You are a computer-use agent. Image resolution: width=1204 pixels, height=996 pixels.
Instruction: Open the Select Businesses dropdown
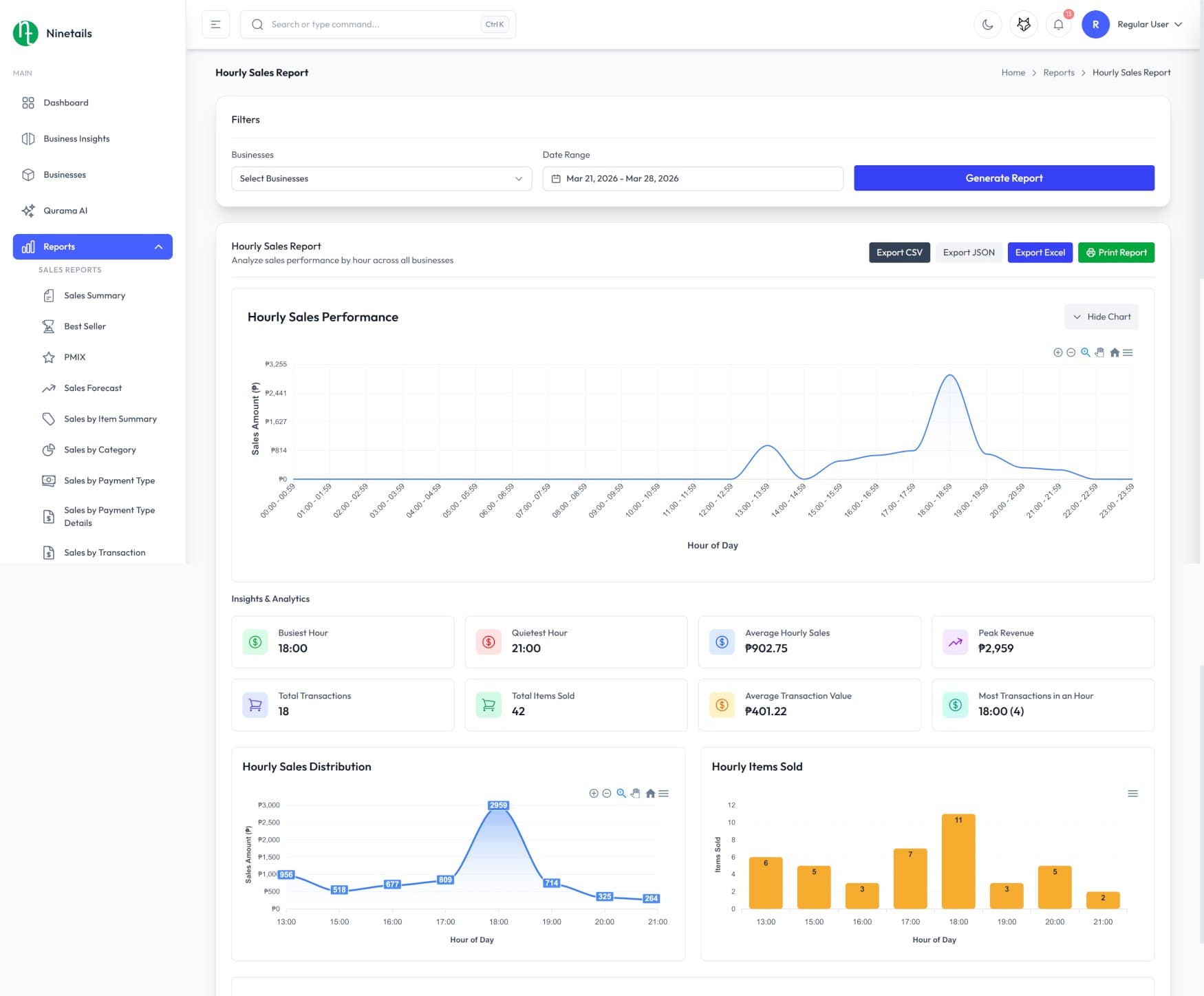pos(381,178)
